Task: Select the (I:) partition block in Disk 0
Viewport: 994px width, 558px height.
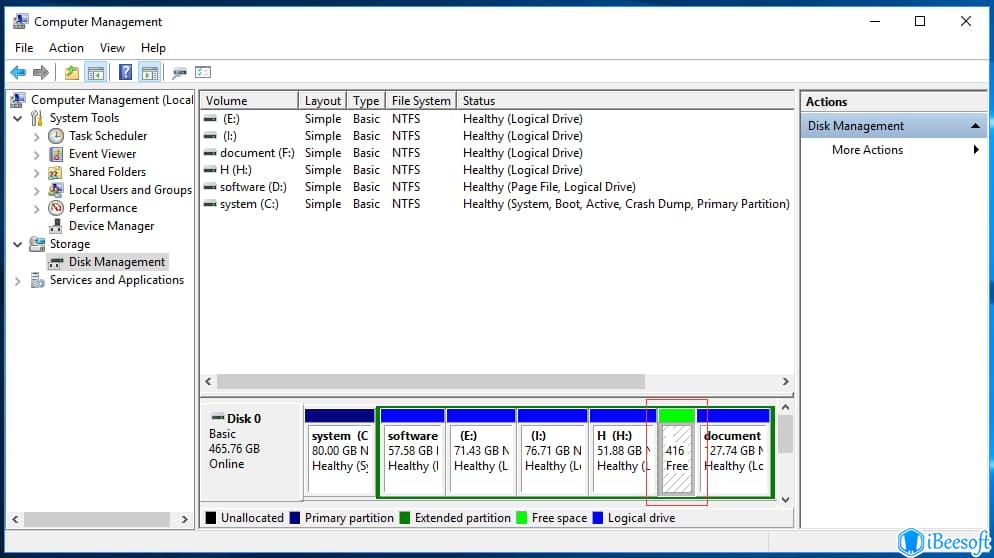Action: [x=552, y=452]
